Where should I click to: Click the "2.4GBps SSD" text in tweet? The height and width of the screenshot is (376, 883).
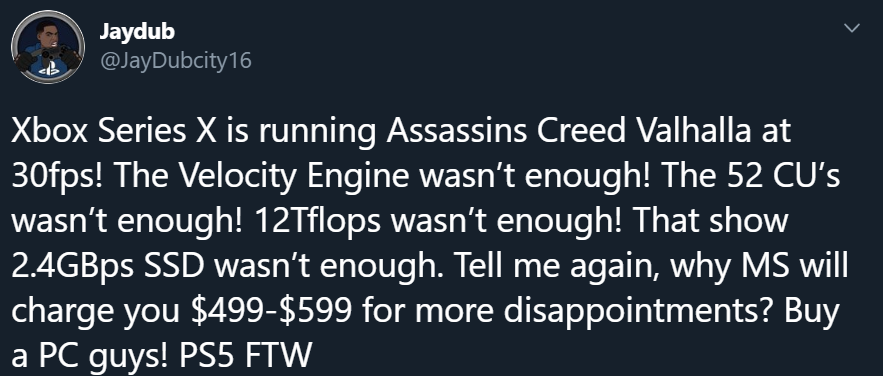[106, 266]
